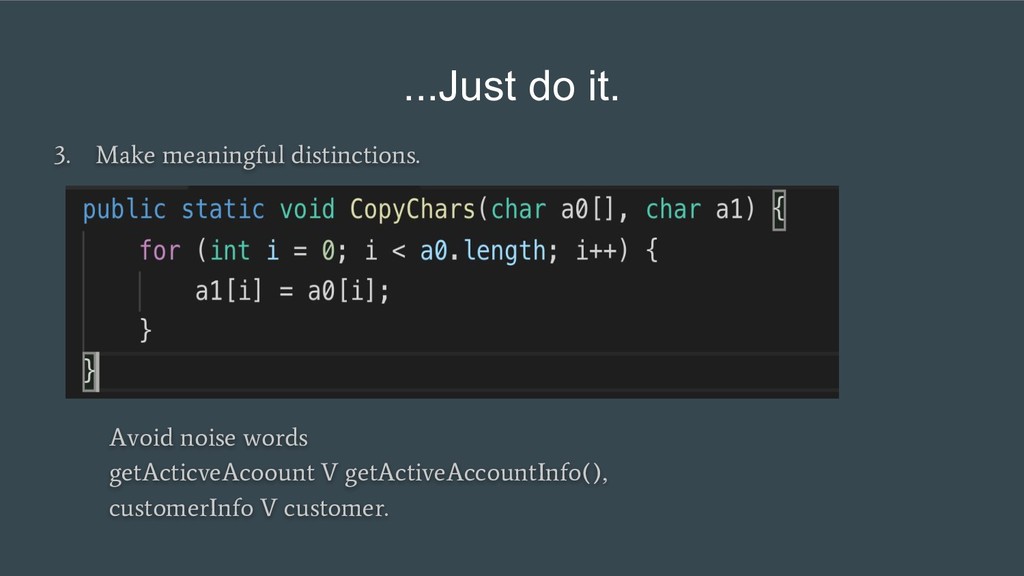This screenshot has width=1024, height=576.
Task: Click the text 'Avoid noise words'
Action: (x=208, y=438)
